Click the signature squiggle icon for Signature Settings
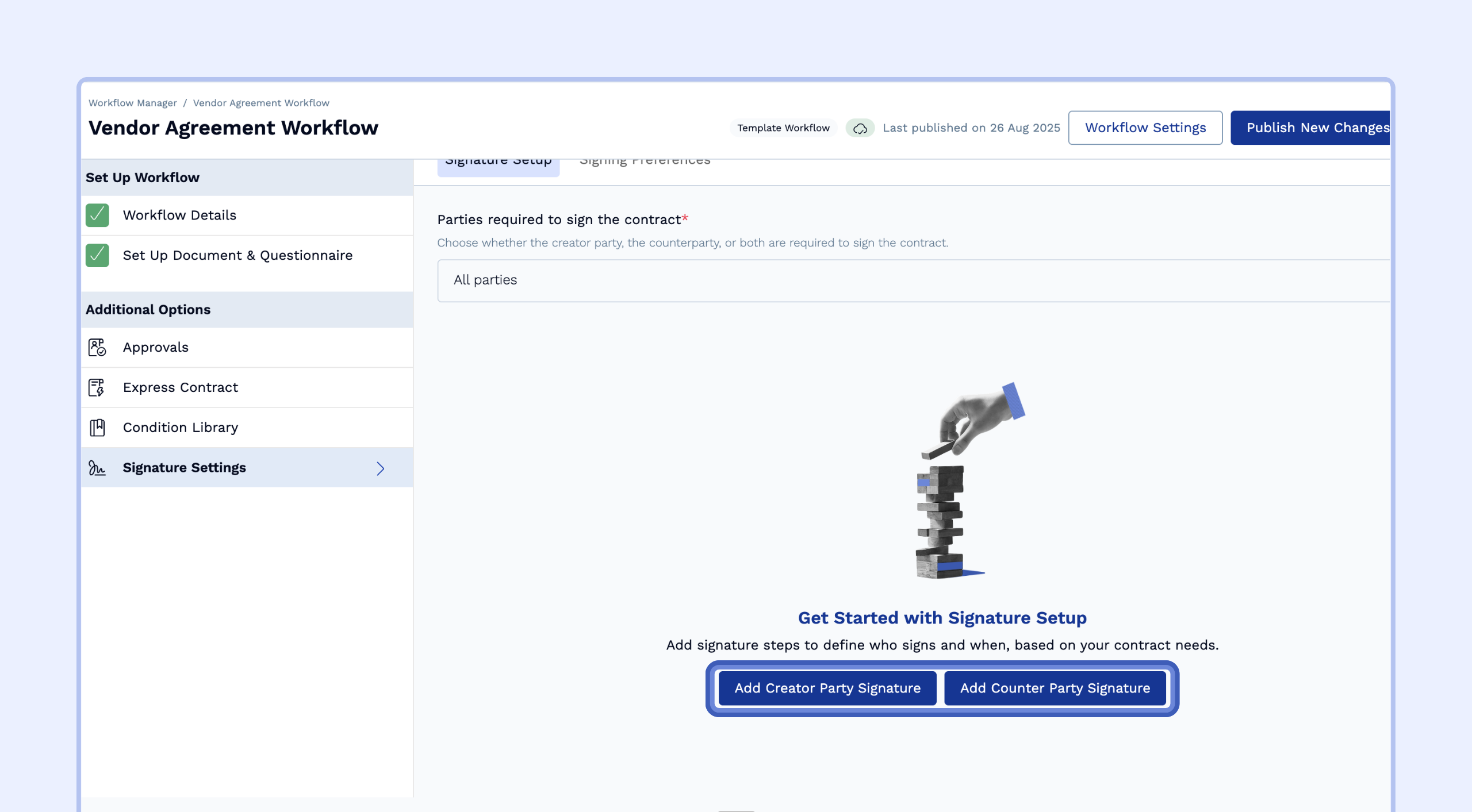The width and height of the screenshot is (1472, 812). point(97,468)
